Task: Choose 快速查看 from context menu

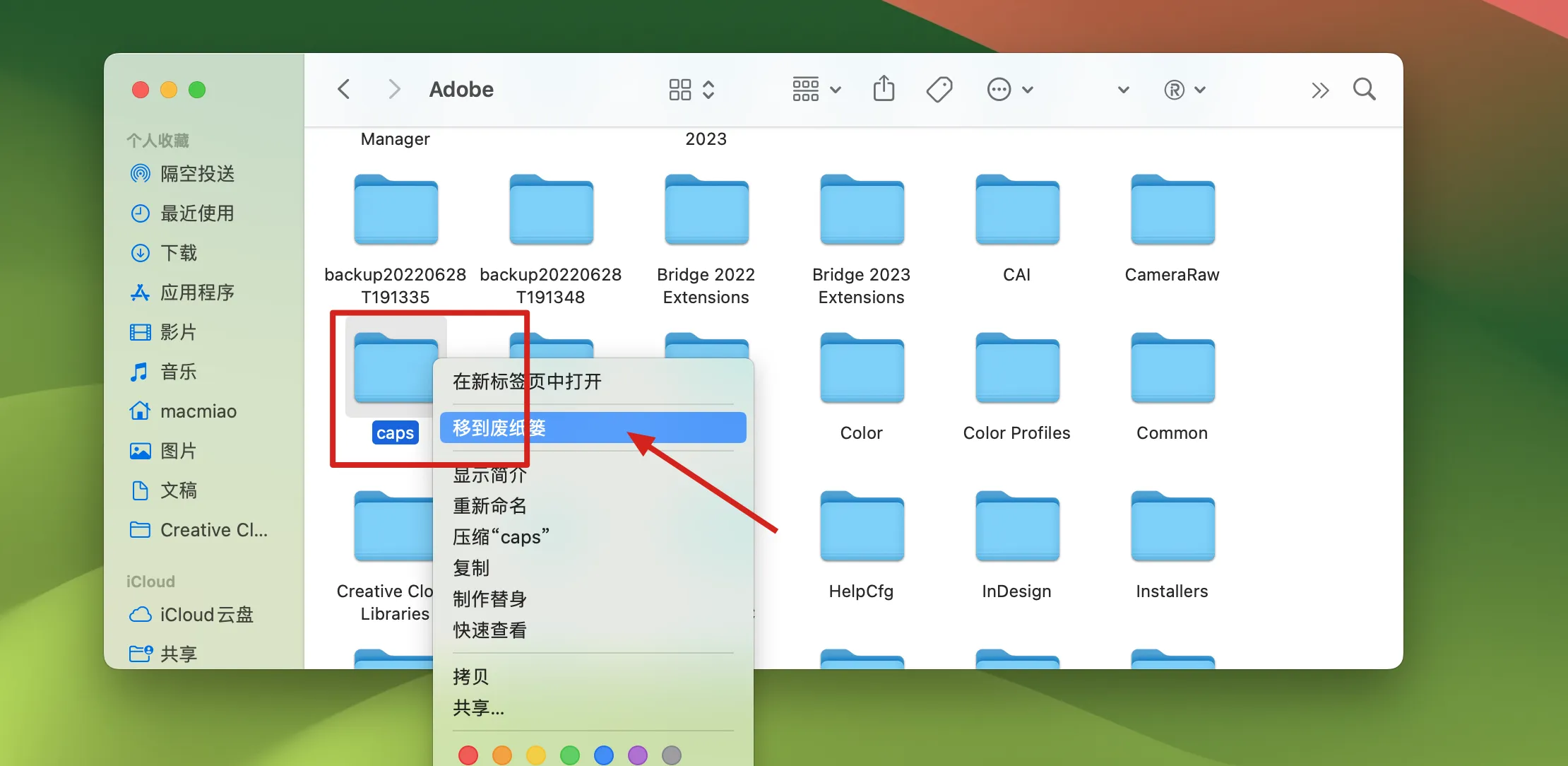Action: click(593, 630)
